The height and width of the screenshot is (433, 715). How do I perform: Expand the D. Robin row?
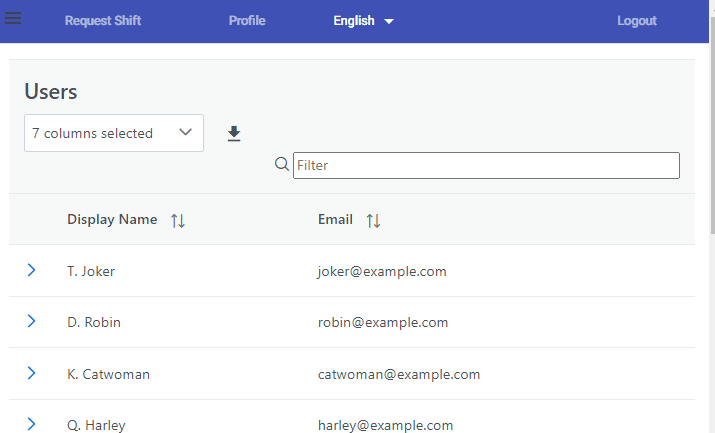click(x=31, y=321)
